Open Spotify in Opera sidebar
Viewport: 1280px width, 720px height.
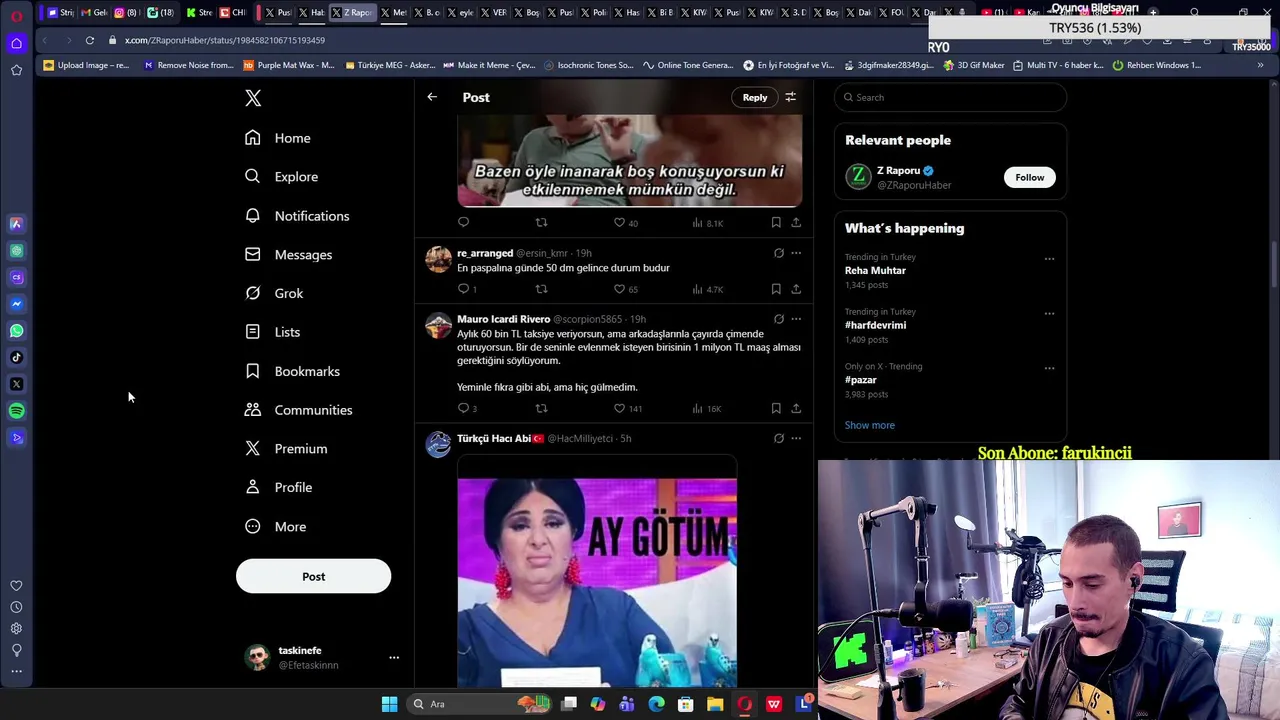click(x=16, y=411)
